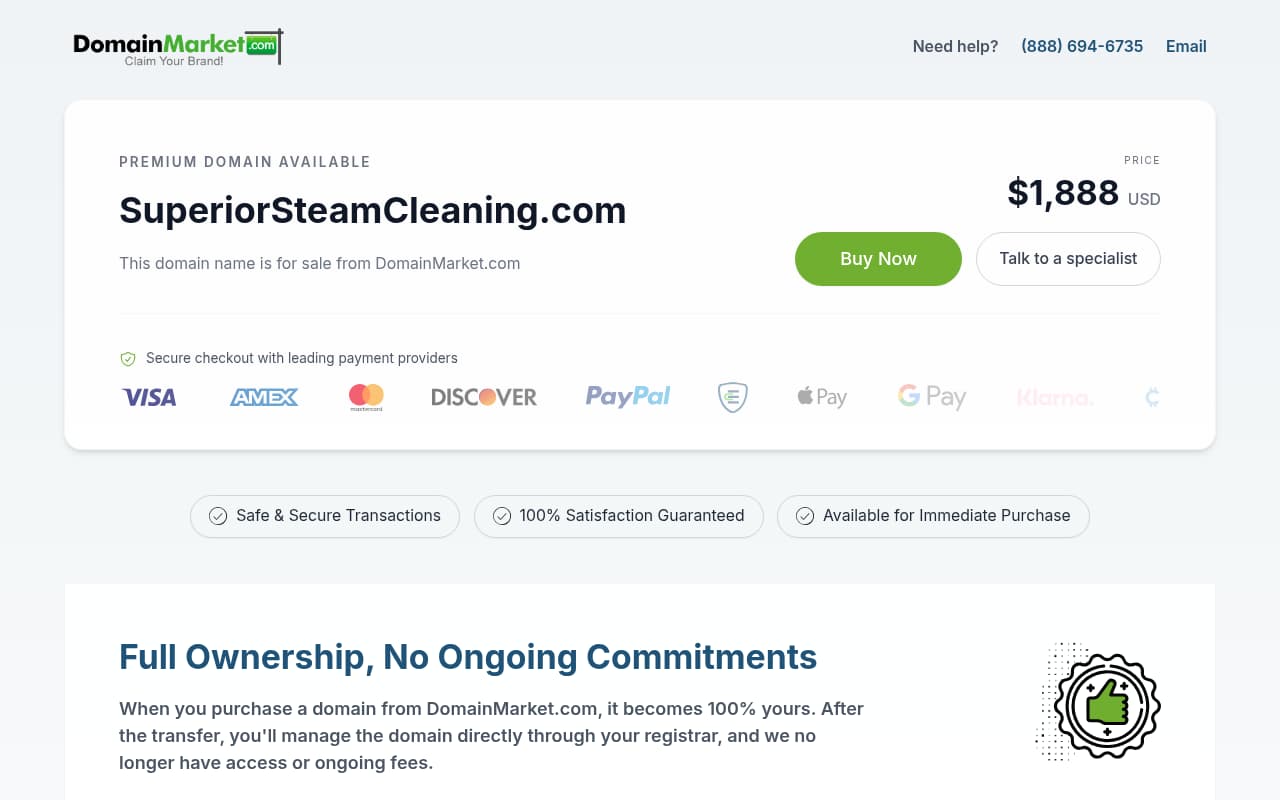Select the Mastercard payment icon
Screen dimensions: 1280x800
click(x=365, y=397)
